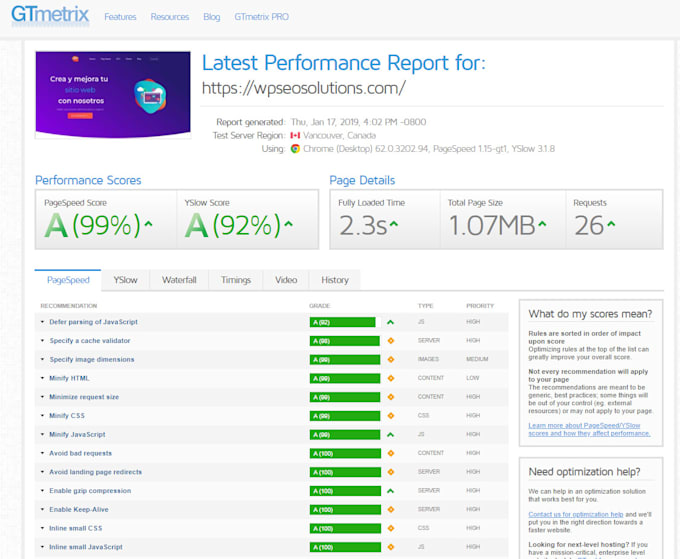Click the MEDIUM priority value

(477, 359)
